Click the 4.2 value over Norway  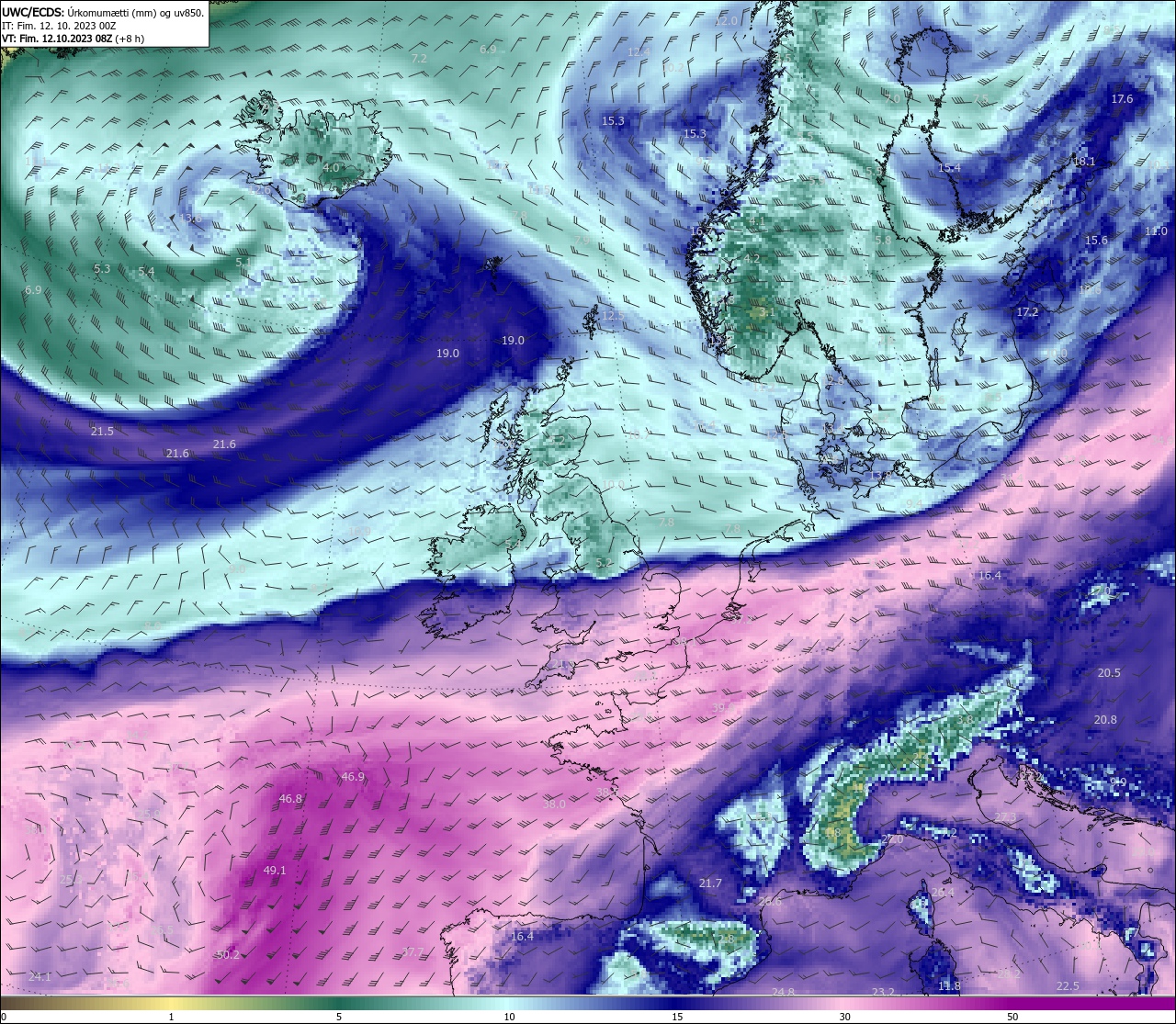pos(752,258)
